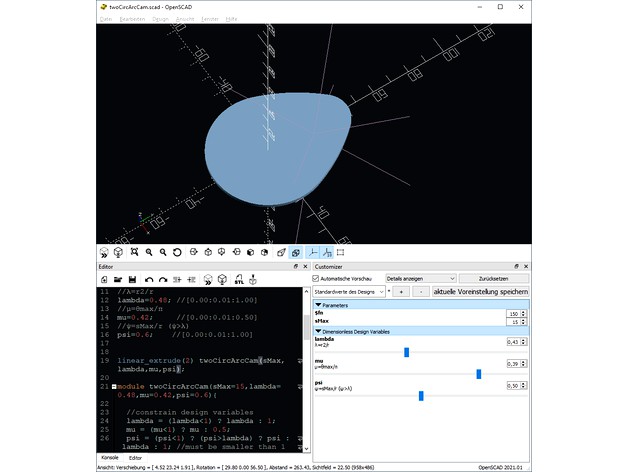Open the Bearbeiten menu
This screenshot has width=628, height=472.
pos(132,19)
